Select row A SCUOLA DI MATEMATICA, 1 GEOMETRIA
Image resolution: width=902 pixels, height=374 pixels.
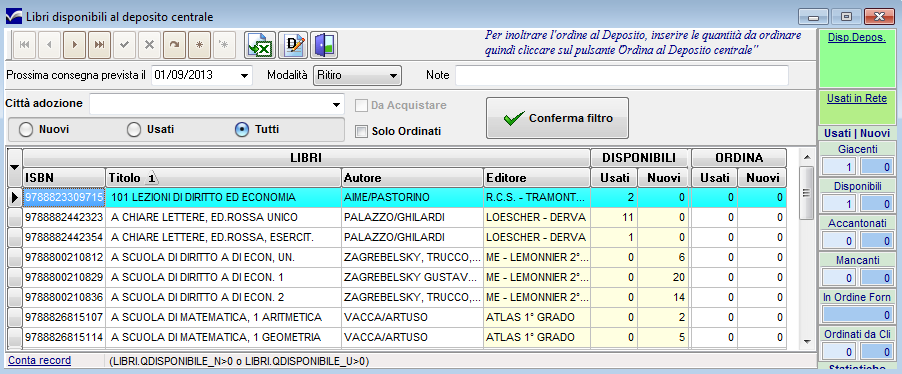tap(404, 337)
